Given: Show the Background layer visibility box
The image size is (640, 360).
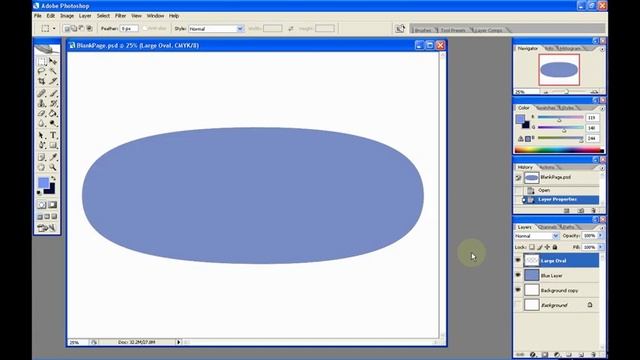Looking at the screenshot, I should (x=518, y=305).
